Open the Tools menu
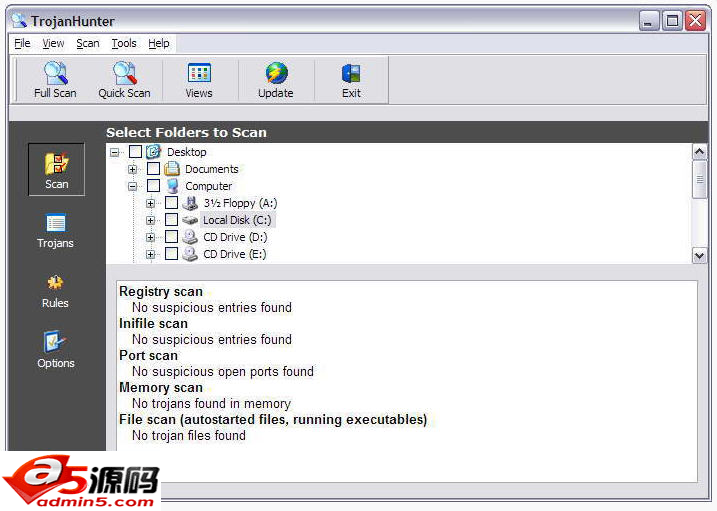717x511 pixels. 124,43
